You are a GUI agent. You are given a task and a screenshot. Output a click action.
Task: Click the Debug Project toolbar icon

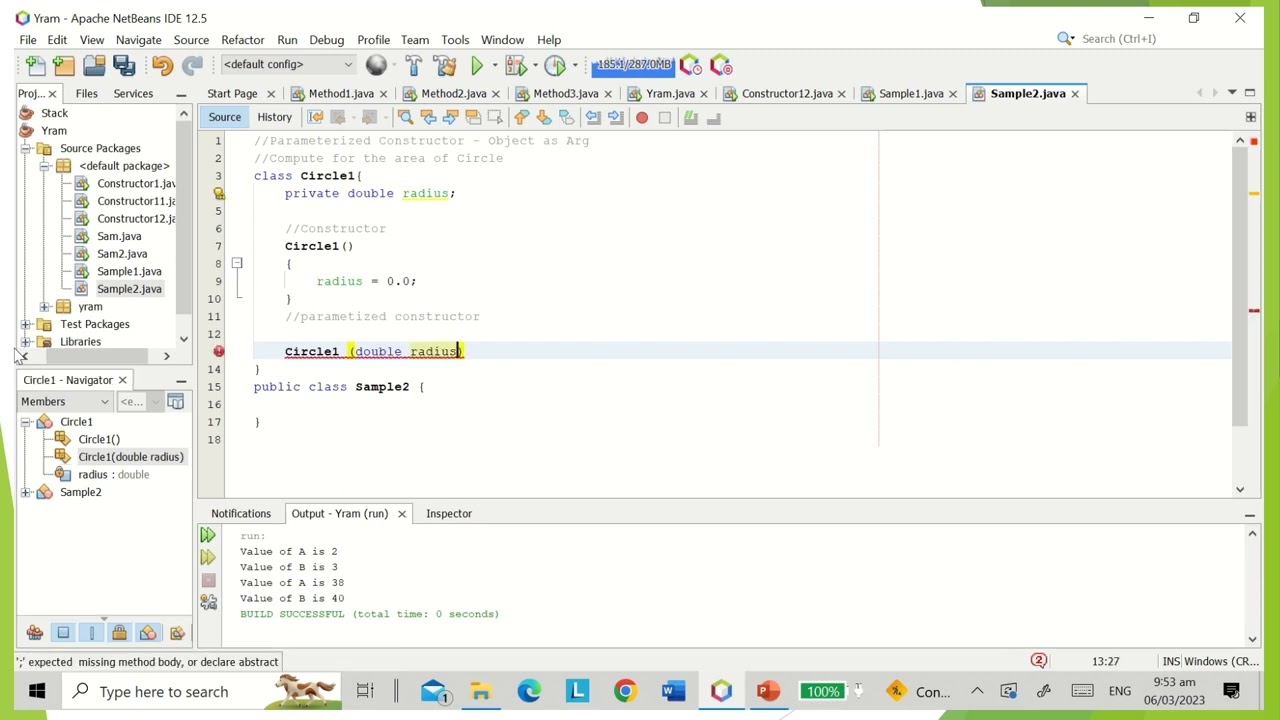(516, 65)
